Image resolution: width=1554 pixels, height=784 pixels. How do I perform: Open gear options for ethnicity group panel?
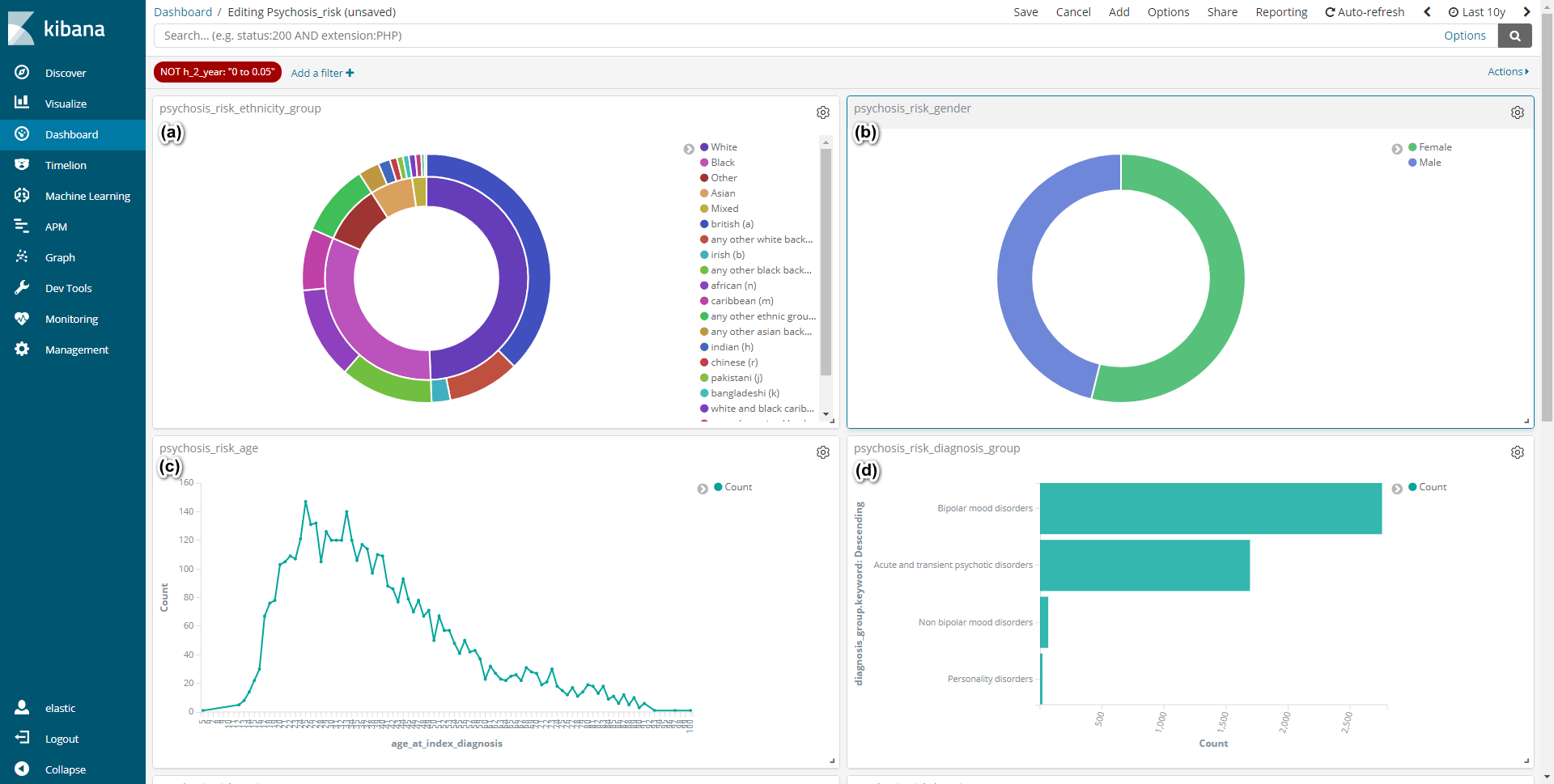tap(822, 112)
